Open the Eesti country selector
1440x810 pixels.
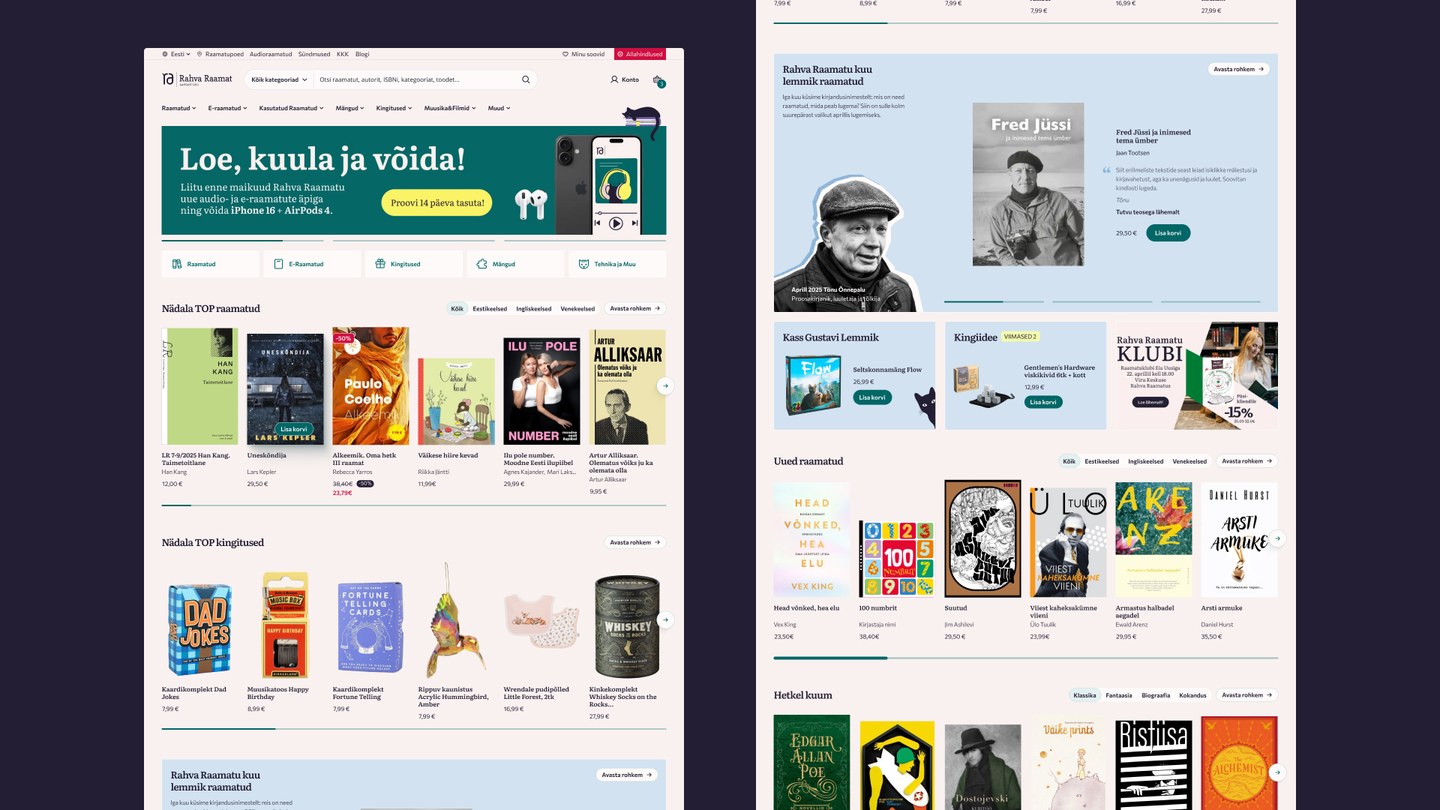(x=176, y=54)
